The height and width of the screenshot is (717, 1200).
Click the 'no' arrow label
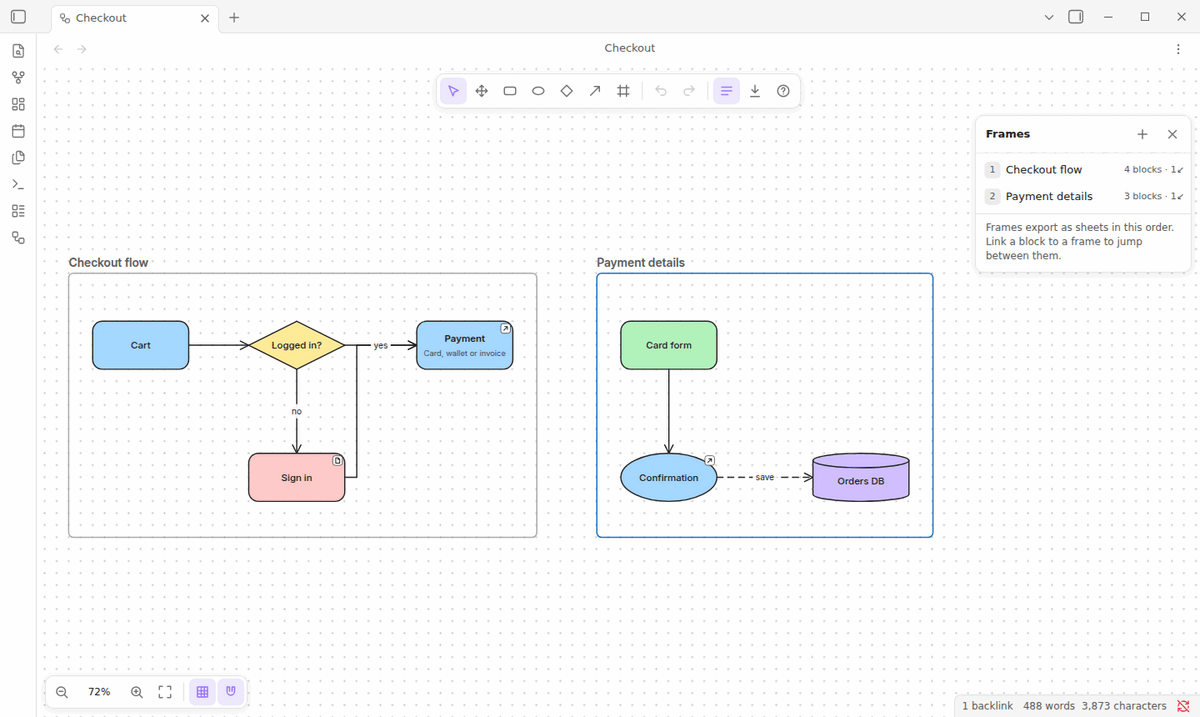(x=297, y=411)
